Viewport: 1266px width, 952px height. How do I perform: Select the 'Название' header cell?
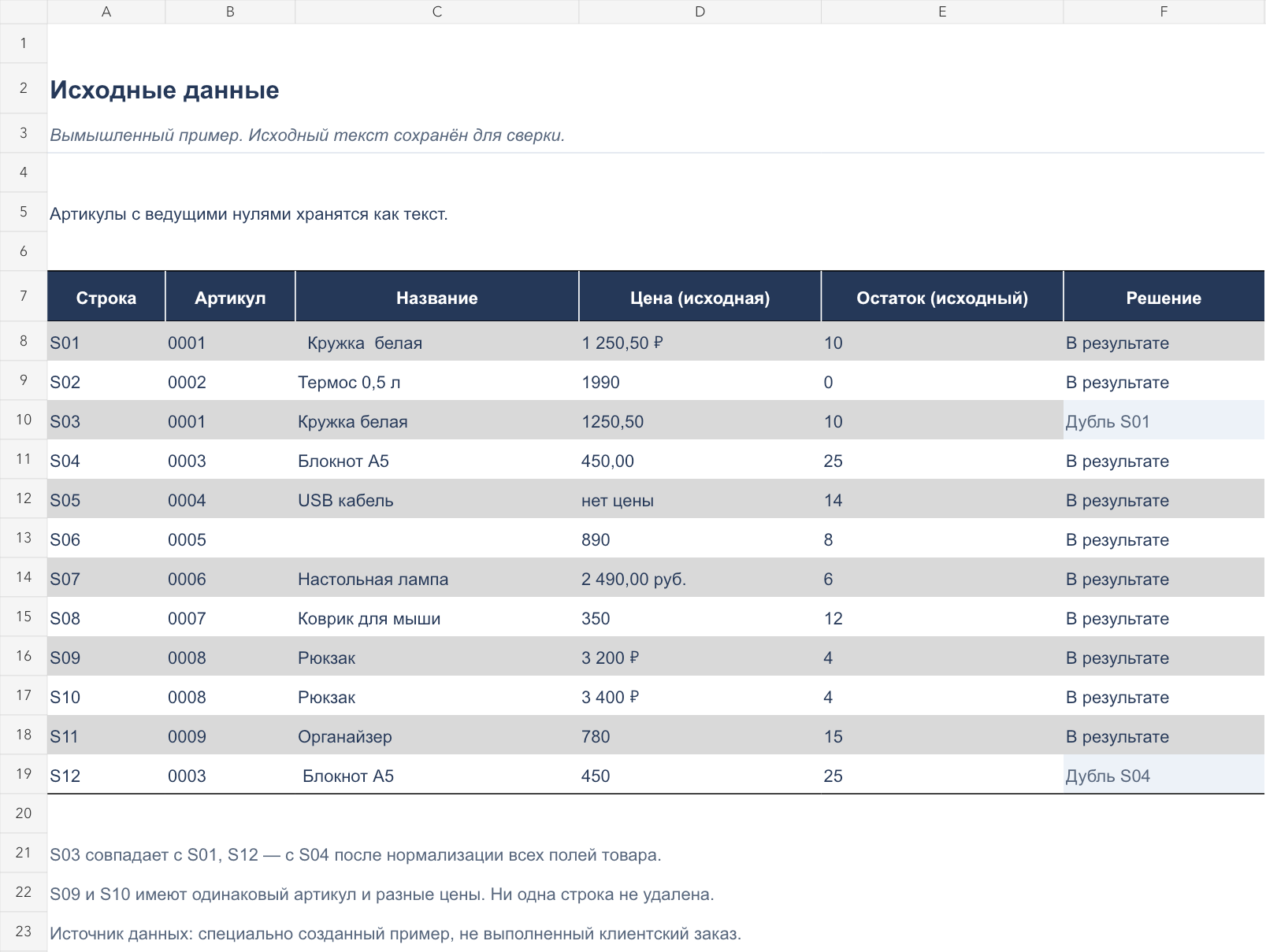click(437, 297)
